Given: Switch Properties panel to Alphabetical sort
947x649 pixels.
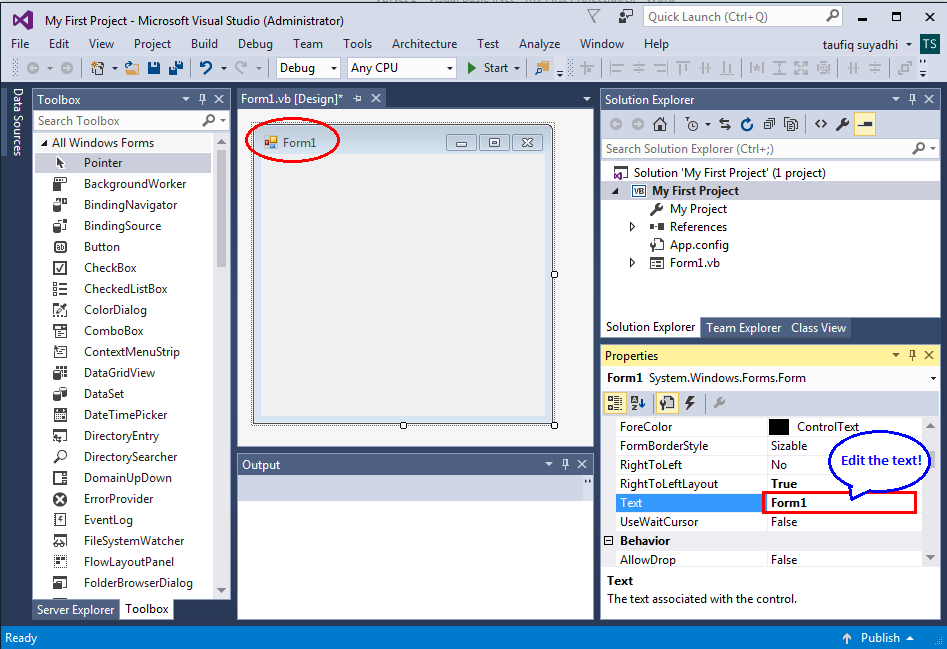Looking at the screenshot, I should tap(638, 403).
